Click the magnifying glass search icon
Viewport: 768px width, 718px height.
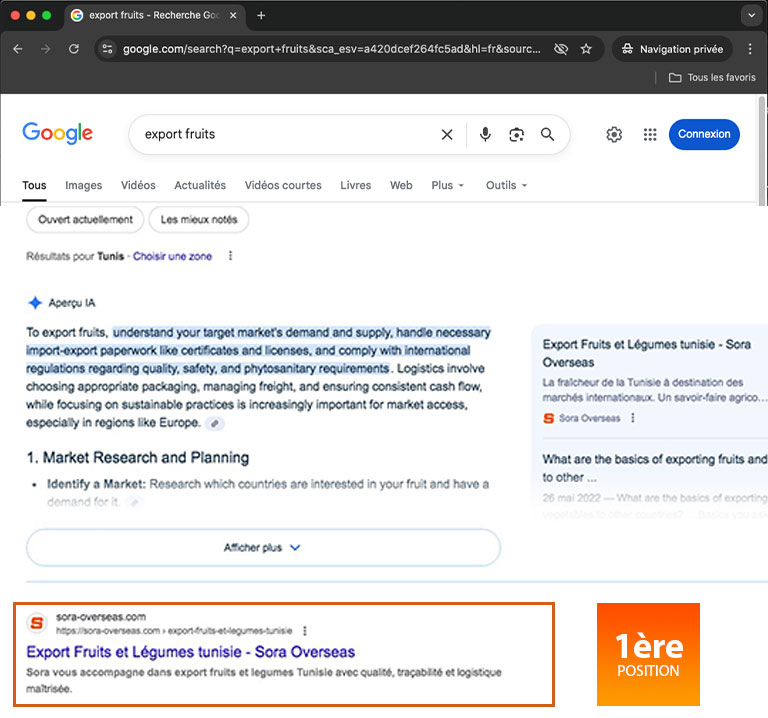click(547, 135)
